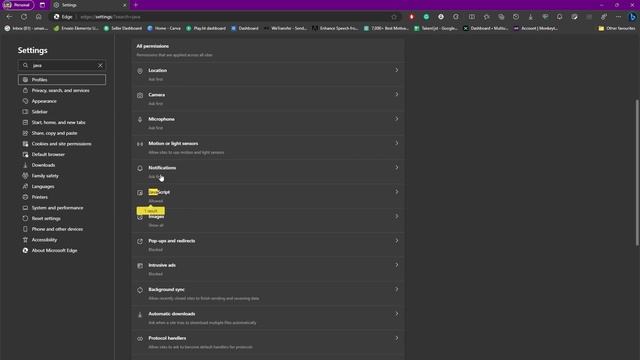Open the Home - Canva bookmark
The width and height of the screenshot is (640, 360).
coord(164,28)
